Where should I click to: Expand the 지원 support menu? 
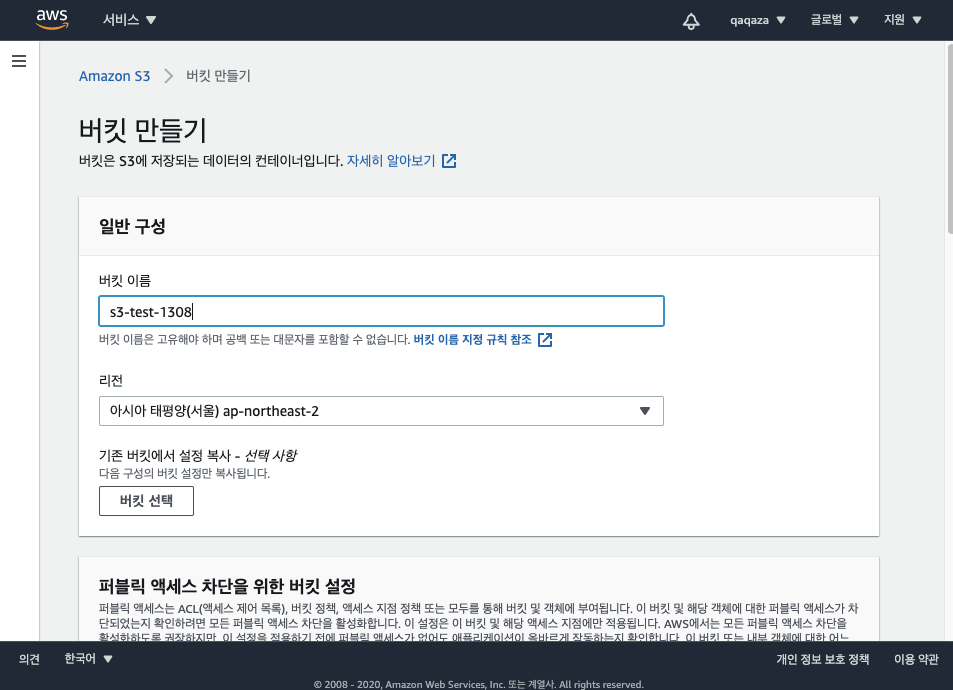(x=902, y=20)
